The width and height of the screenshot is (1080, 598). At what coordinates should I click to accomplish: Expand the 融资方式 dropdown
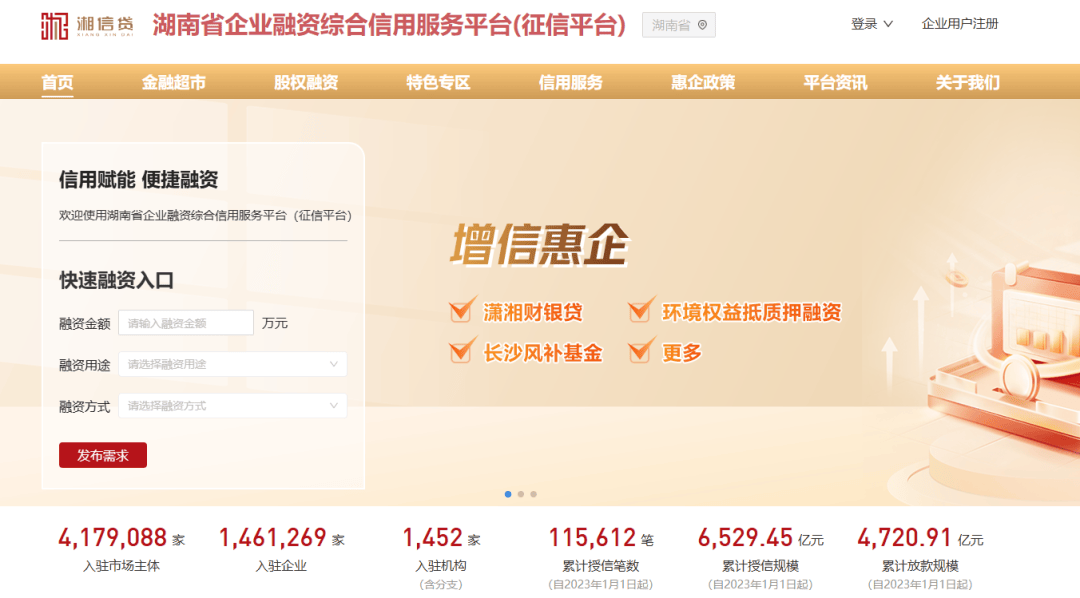233,406
